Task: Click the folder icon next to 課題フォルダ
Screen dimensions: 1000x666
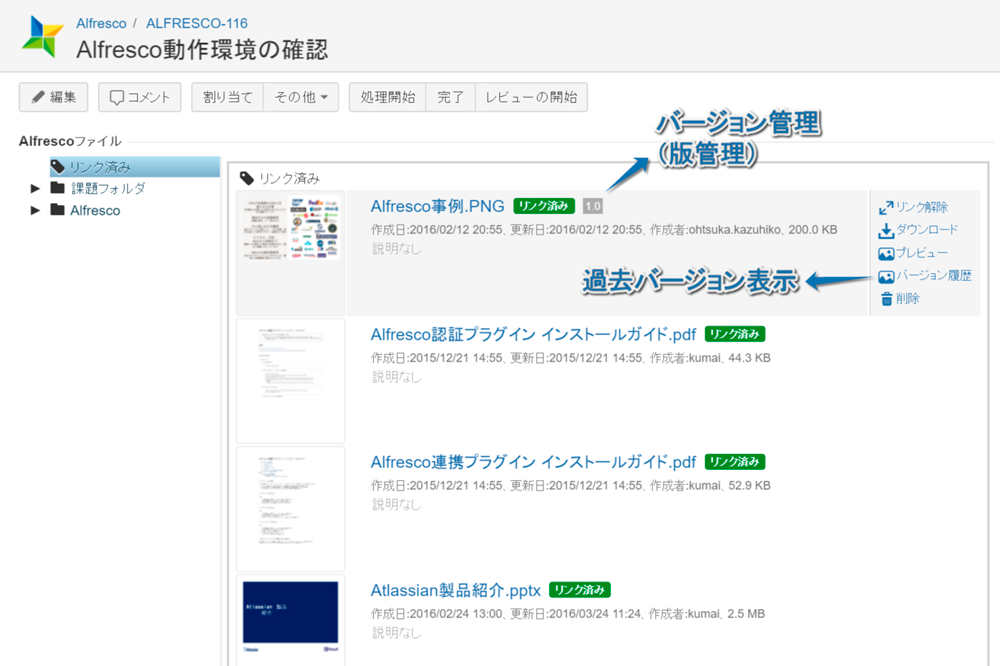Action: pyautogui.click(x=57, y=188)
